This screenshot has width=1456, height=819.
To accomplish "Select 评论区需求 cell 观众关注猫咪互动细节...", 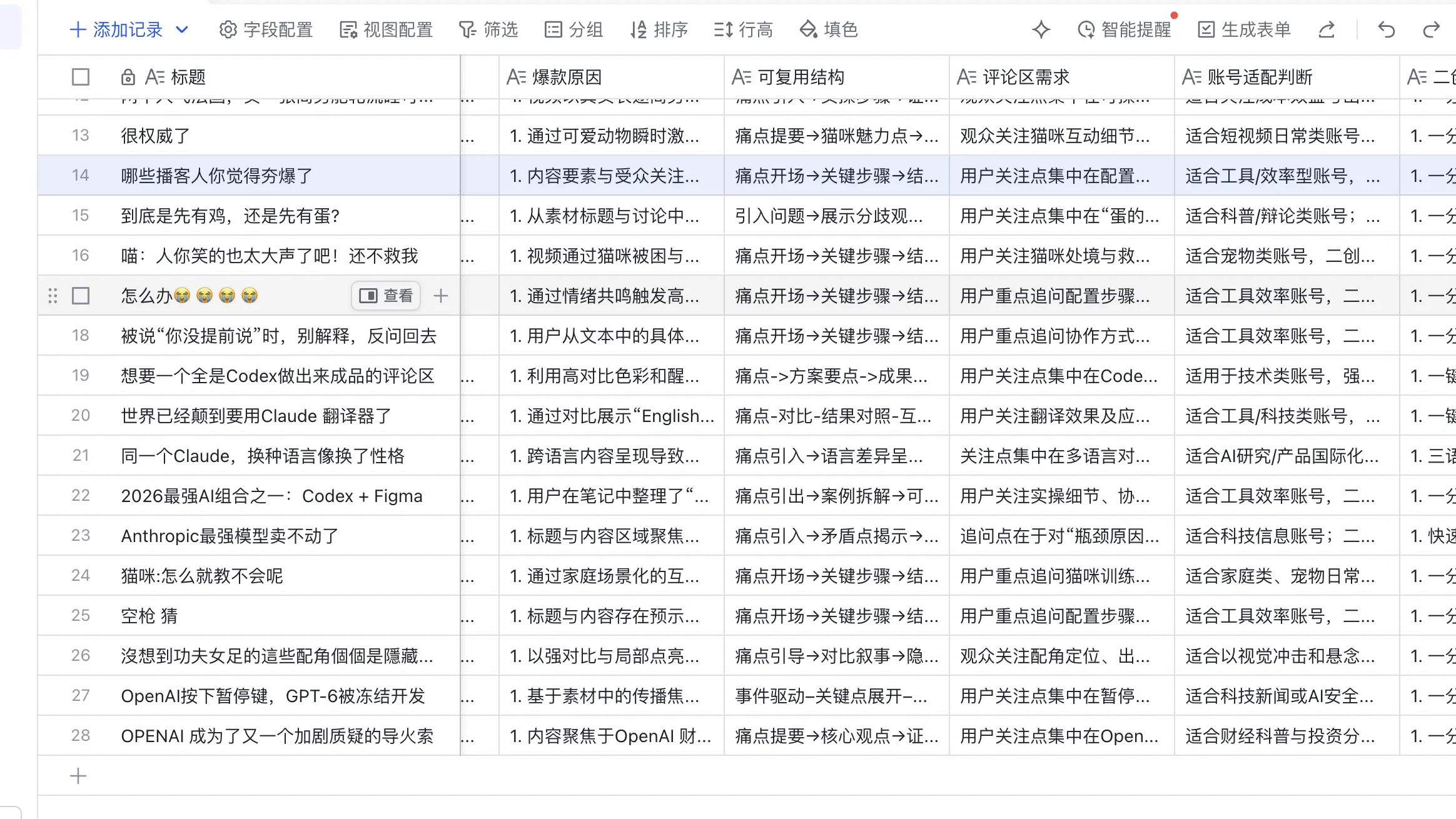I will 1061,136.
